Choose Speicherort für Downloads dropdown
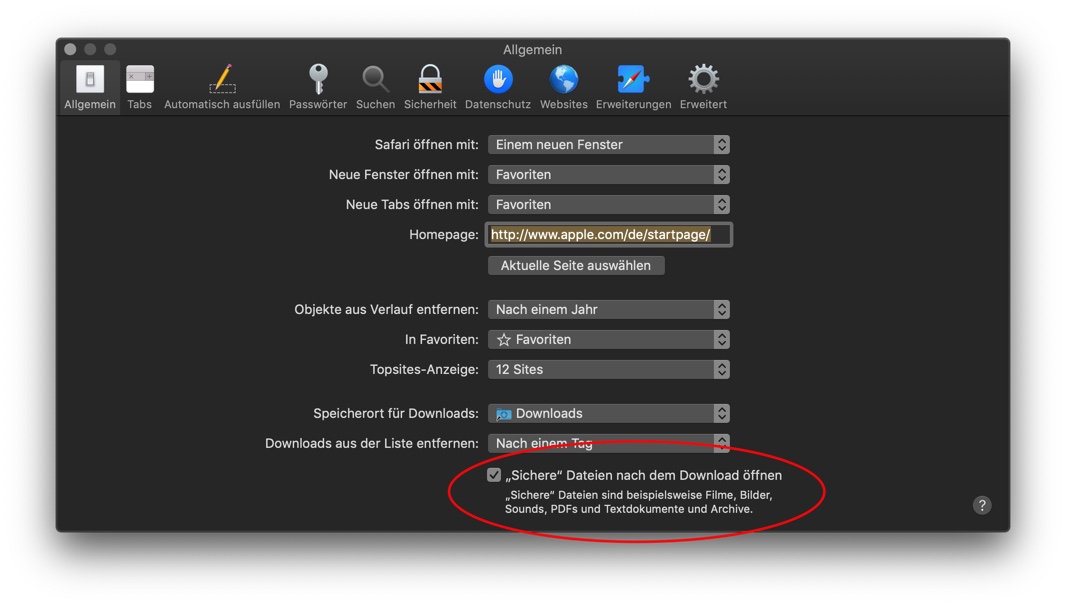The image size is (1066, 606). coord(608,414)
